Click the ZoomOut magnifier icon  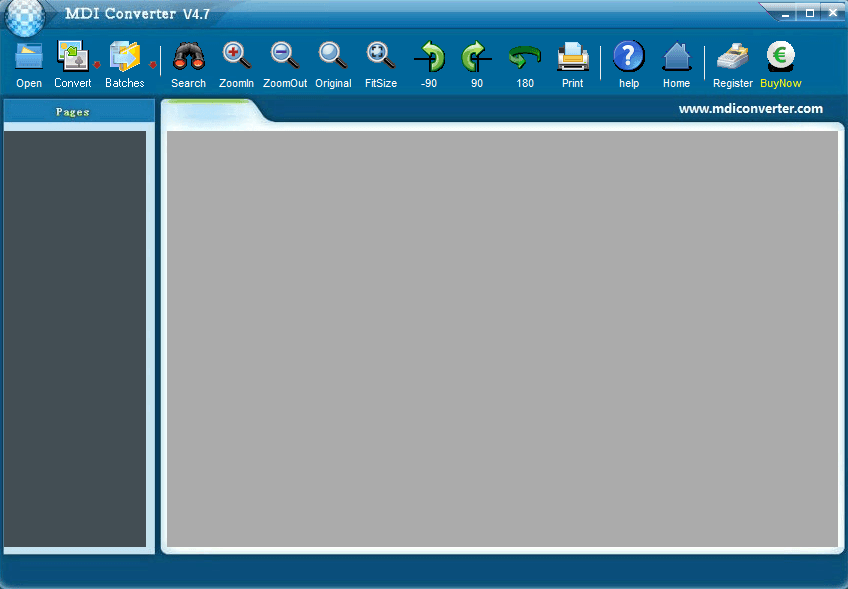tap(285, 58)
